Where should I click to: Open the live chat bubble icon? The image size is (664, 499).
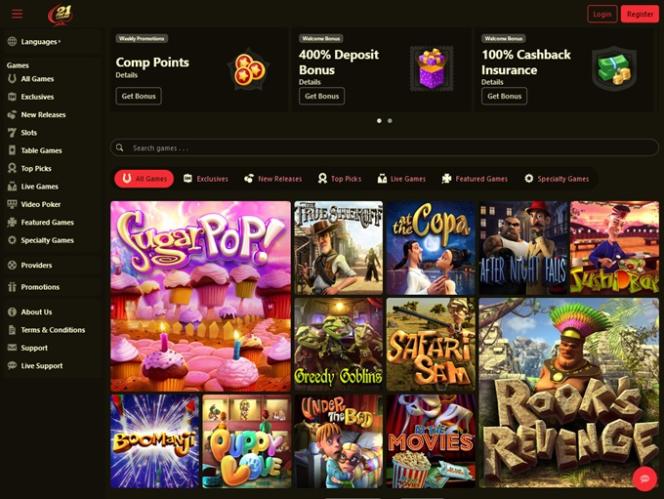click(645, 479)
